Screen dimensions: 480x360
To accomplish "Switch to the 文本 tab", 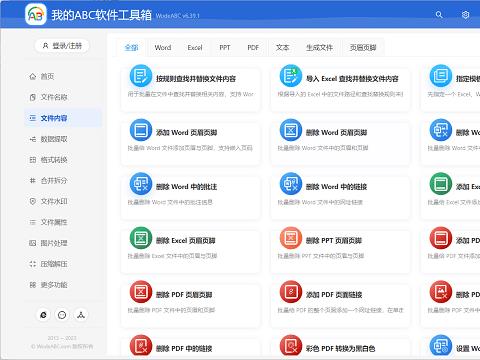I will click(x=282, y=48).
